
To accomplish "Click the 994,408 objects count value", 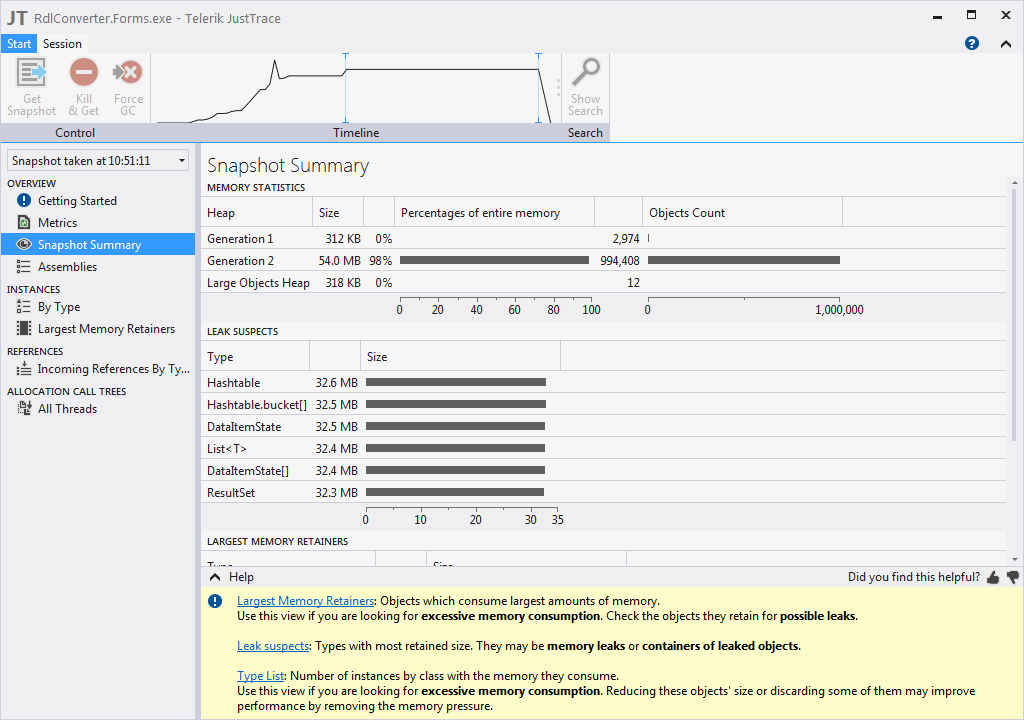I will click(620, 261).
